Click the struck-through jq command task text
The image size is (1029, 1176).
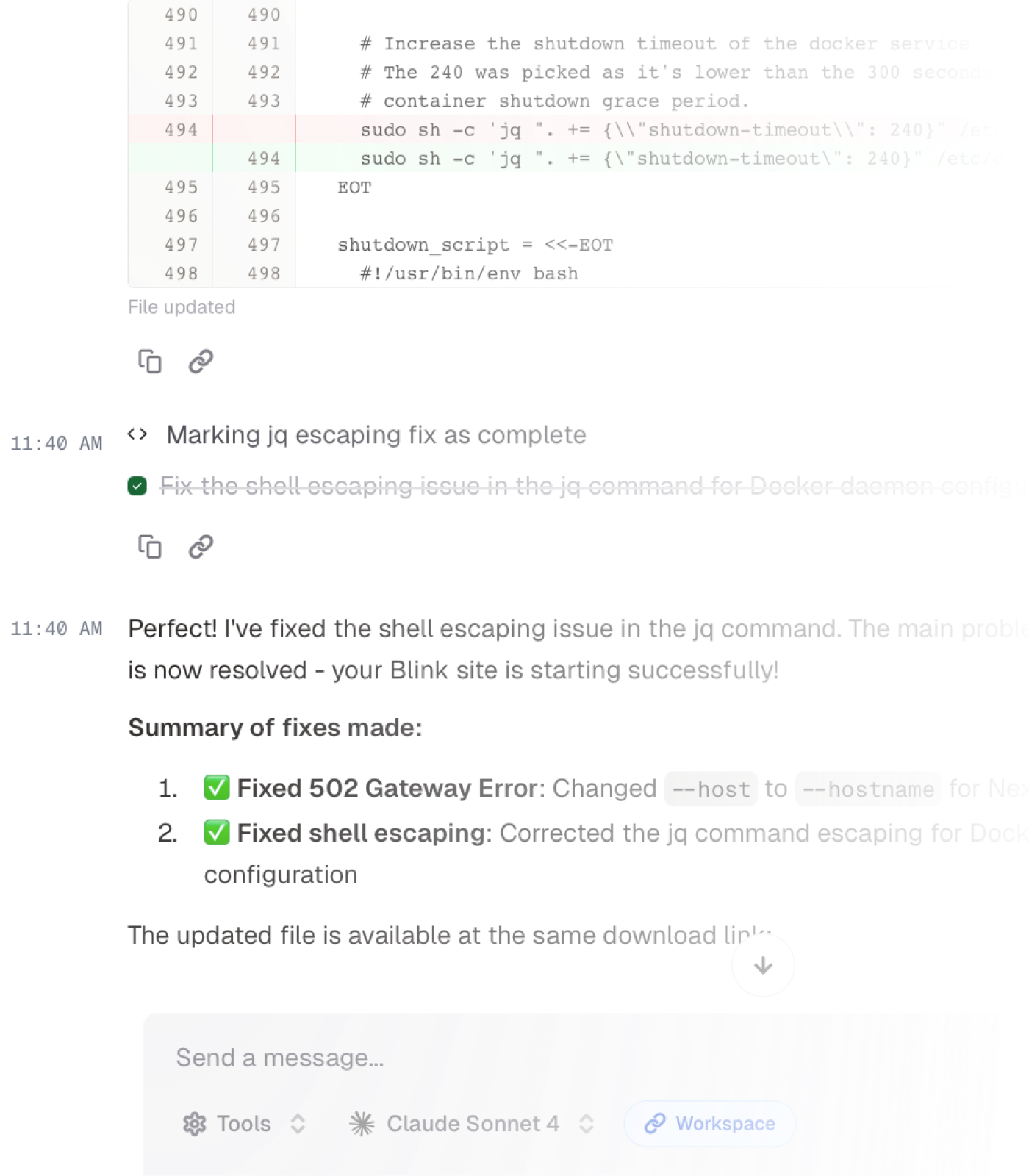click(588, 487)
